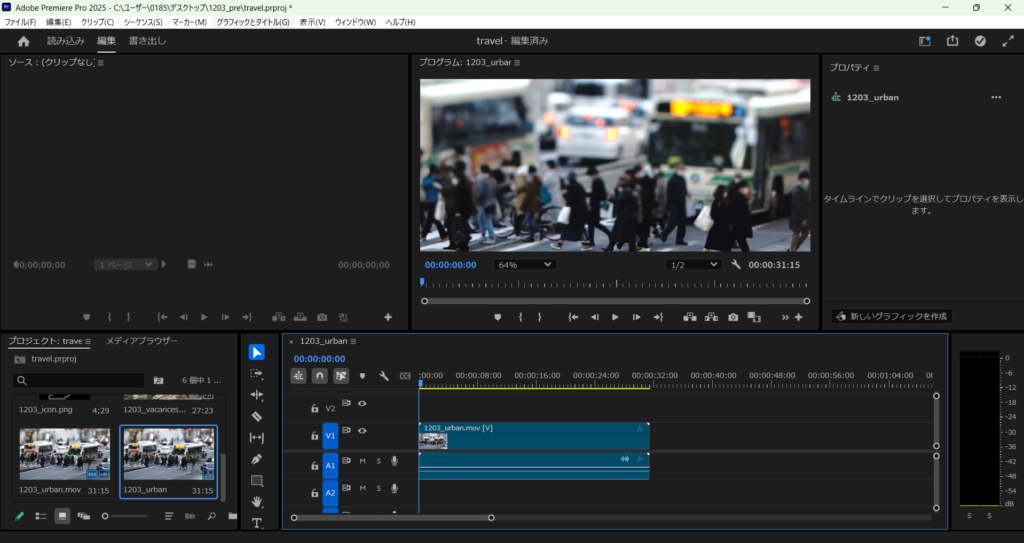Screen dimensions: 1024x543
Task: Open the 1/2 playback resolution dropdown
Action: [x=693, y=265]
